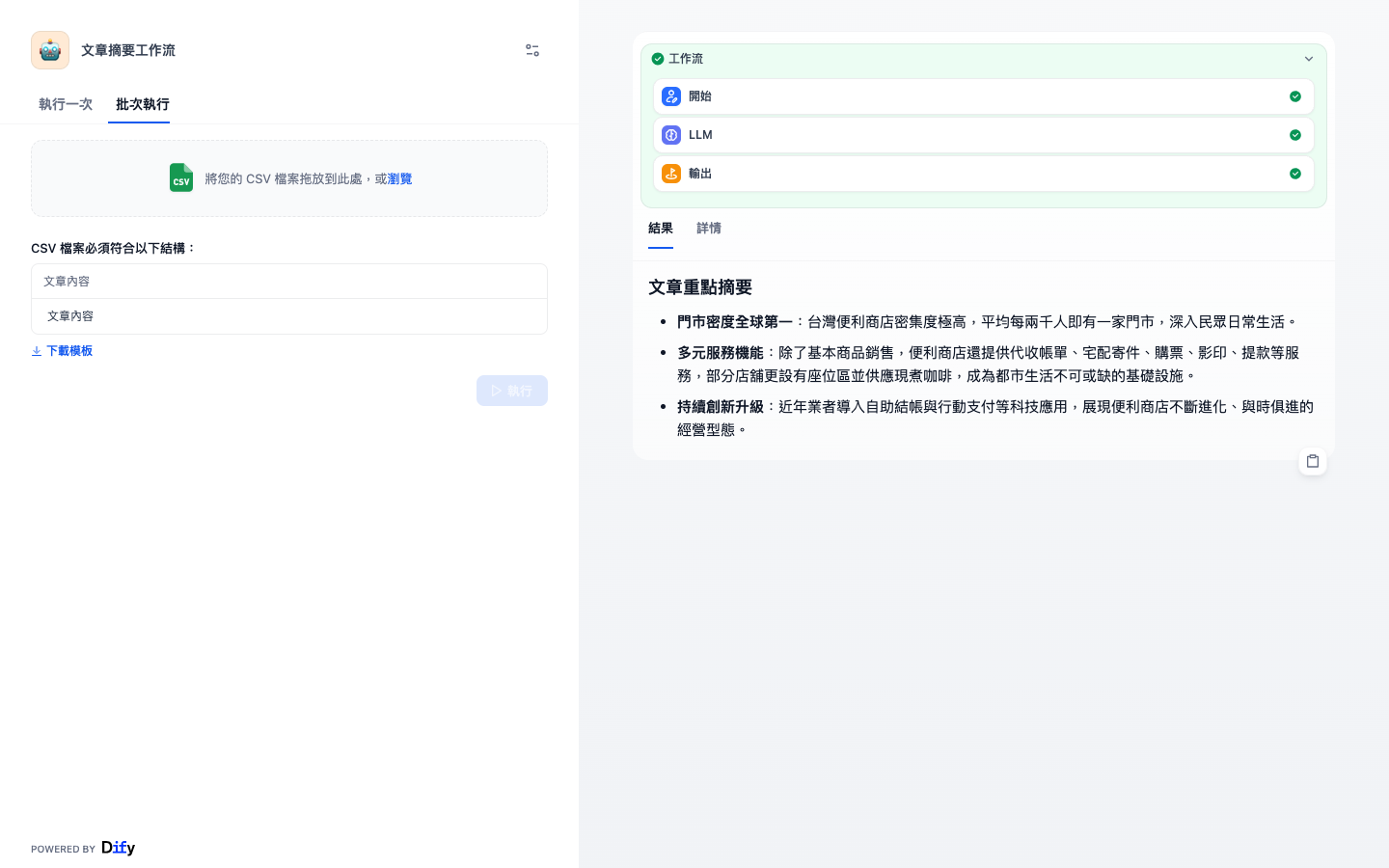Click the 瀏覽 link to browse
Screen dimensions: 1389x868
[x=399, y=178]
